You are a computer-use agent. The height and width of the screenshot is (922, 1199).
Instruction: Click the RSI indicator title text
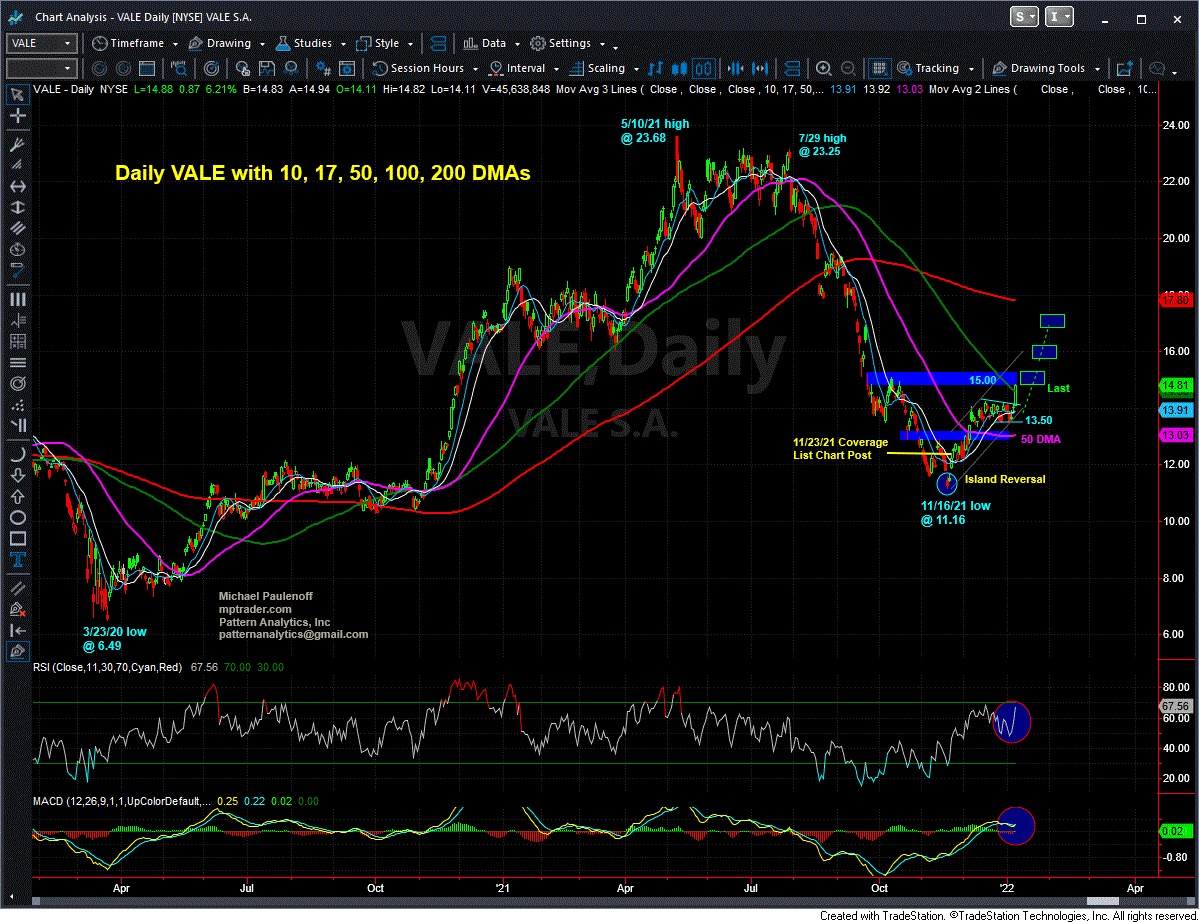108,667
